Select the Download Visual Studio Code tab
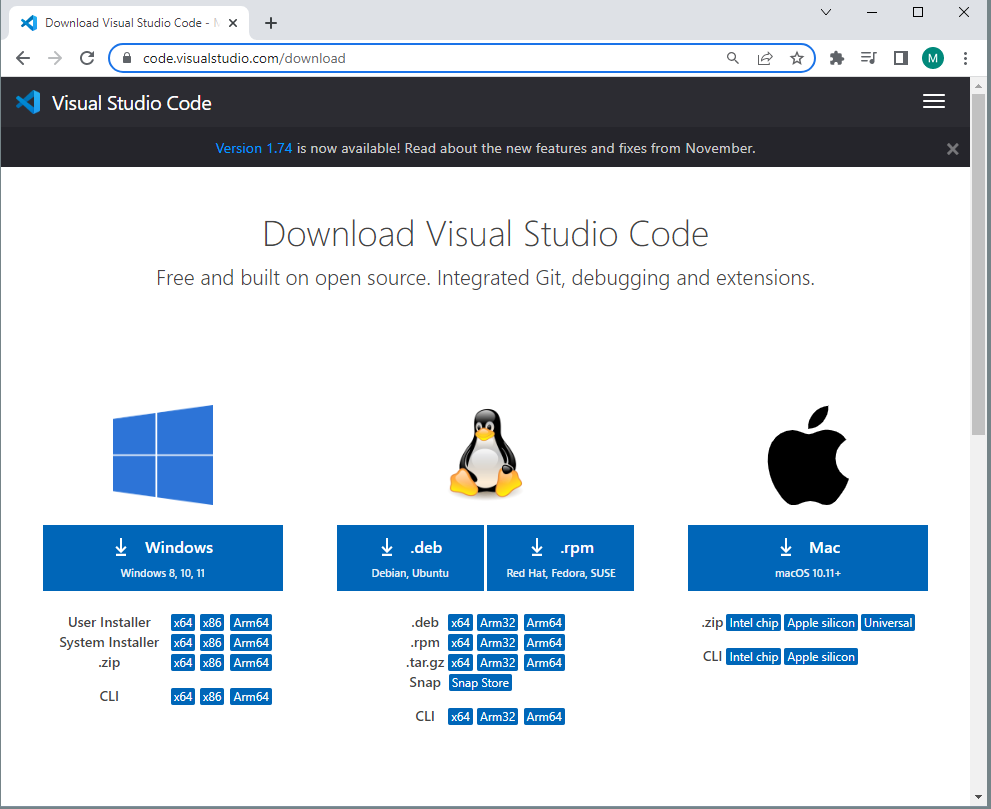 click(x=130, y=23)
